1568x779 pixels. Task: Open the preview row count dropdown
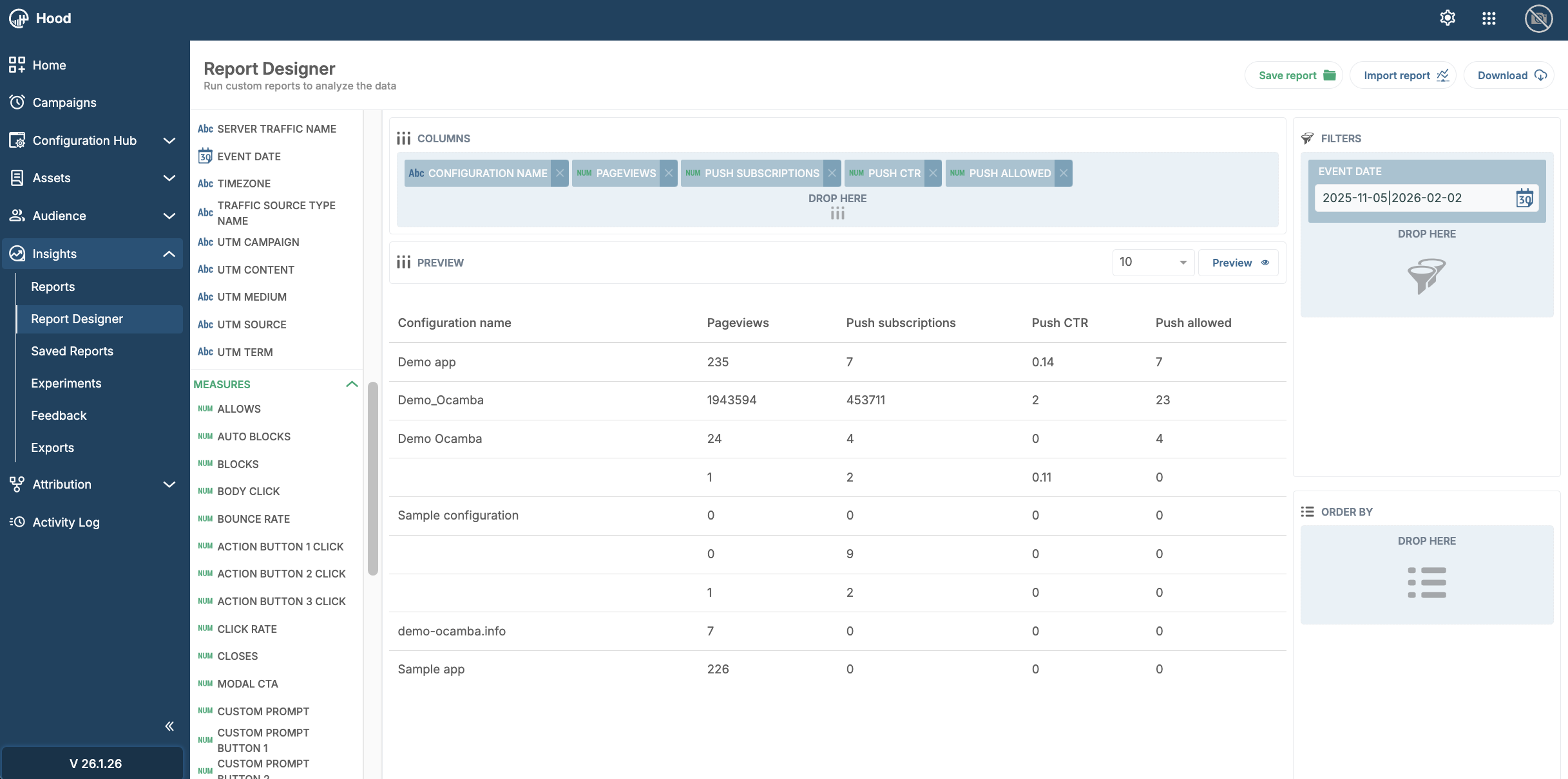[x=1153, y=263]
